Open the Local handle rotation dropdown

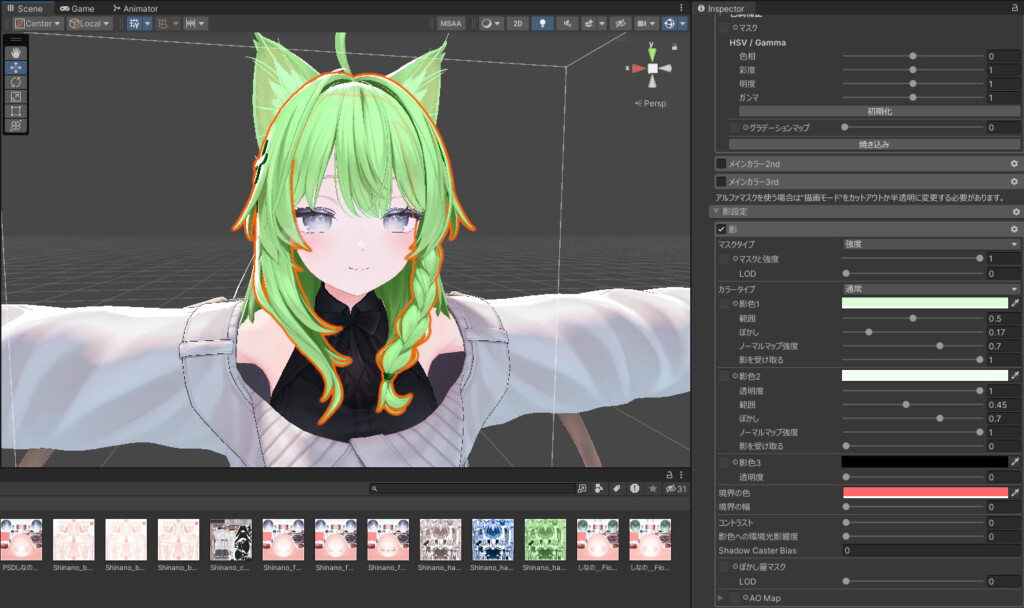(89, 24)
